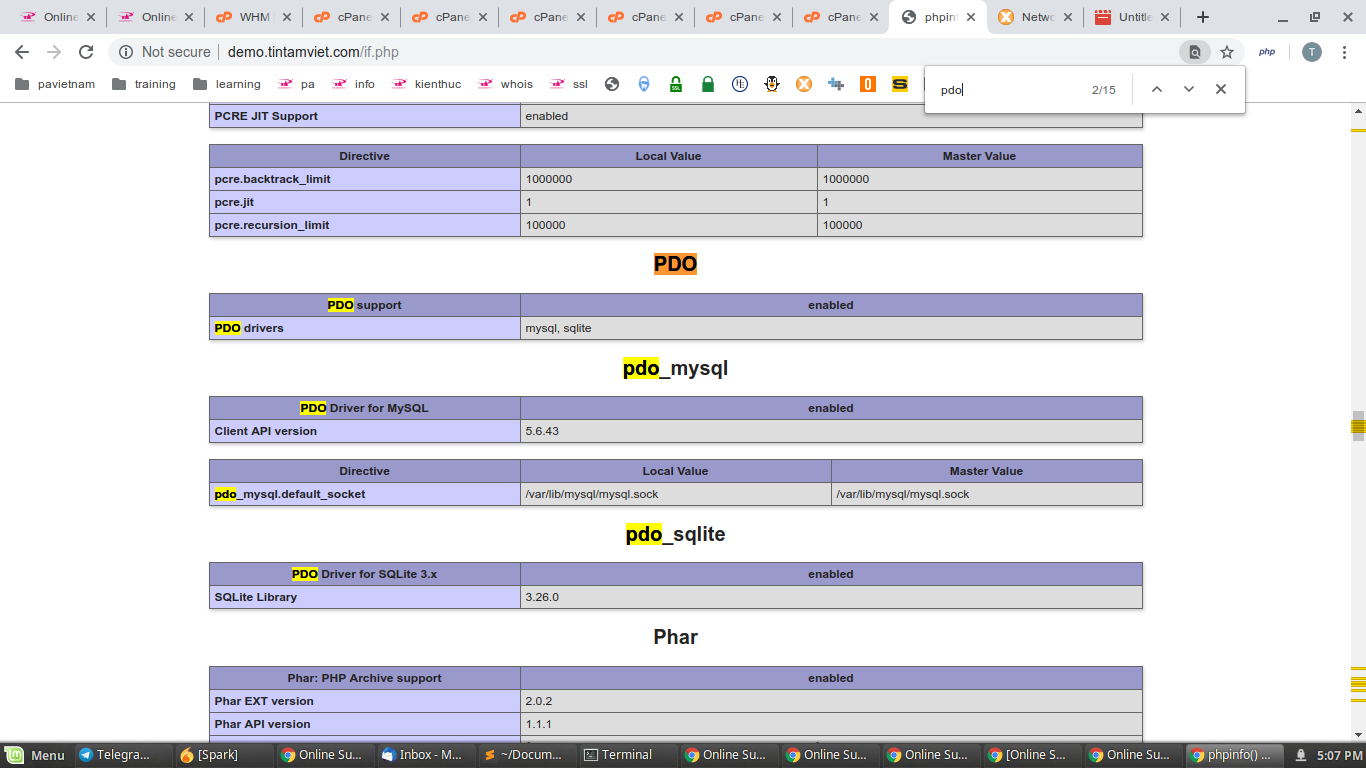Go back to the previous page
Viewport: 1366px width, 768px height.
22,52
